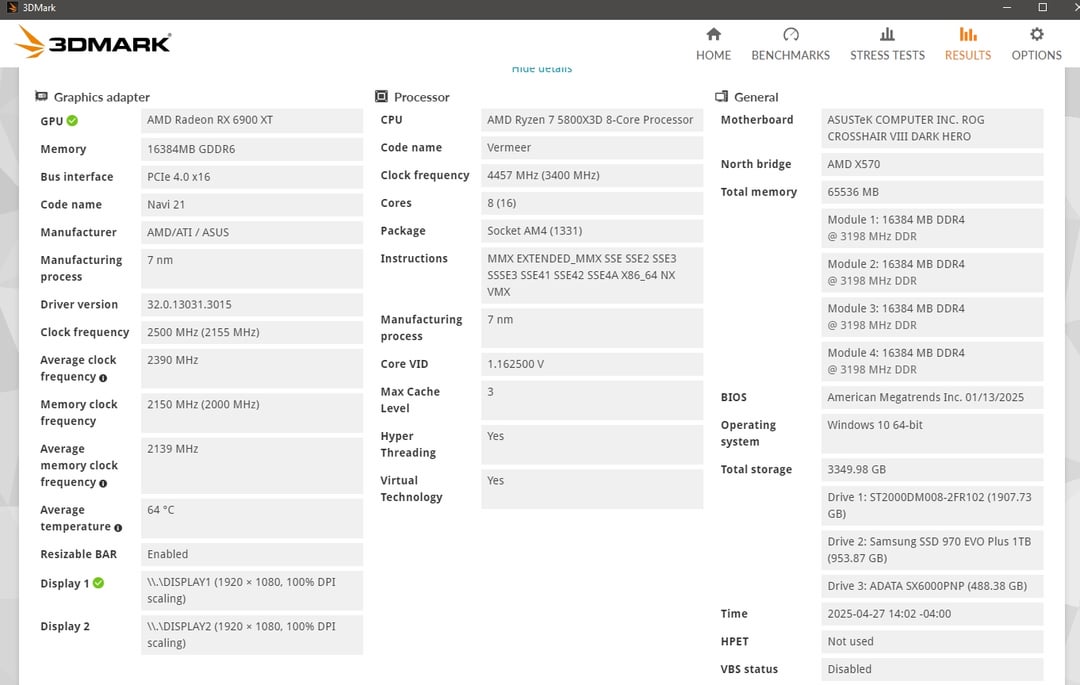Click the Module 4: 16384 MB DDR4 entry
Viewport: 1080px width, 685px height.
point(932,361)
